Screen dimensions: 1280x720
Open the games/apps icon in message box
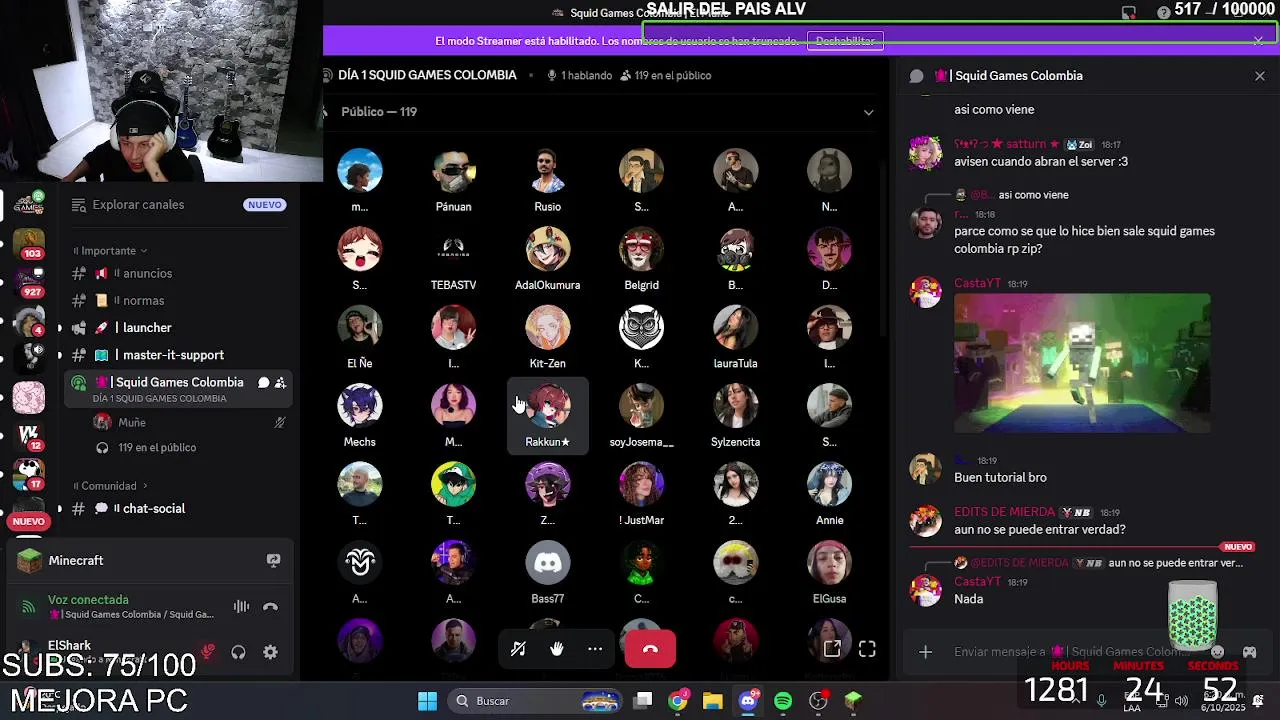point(1249,652)
